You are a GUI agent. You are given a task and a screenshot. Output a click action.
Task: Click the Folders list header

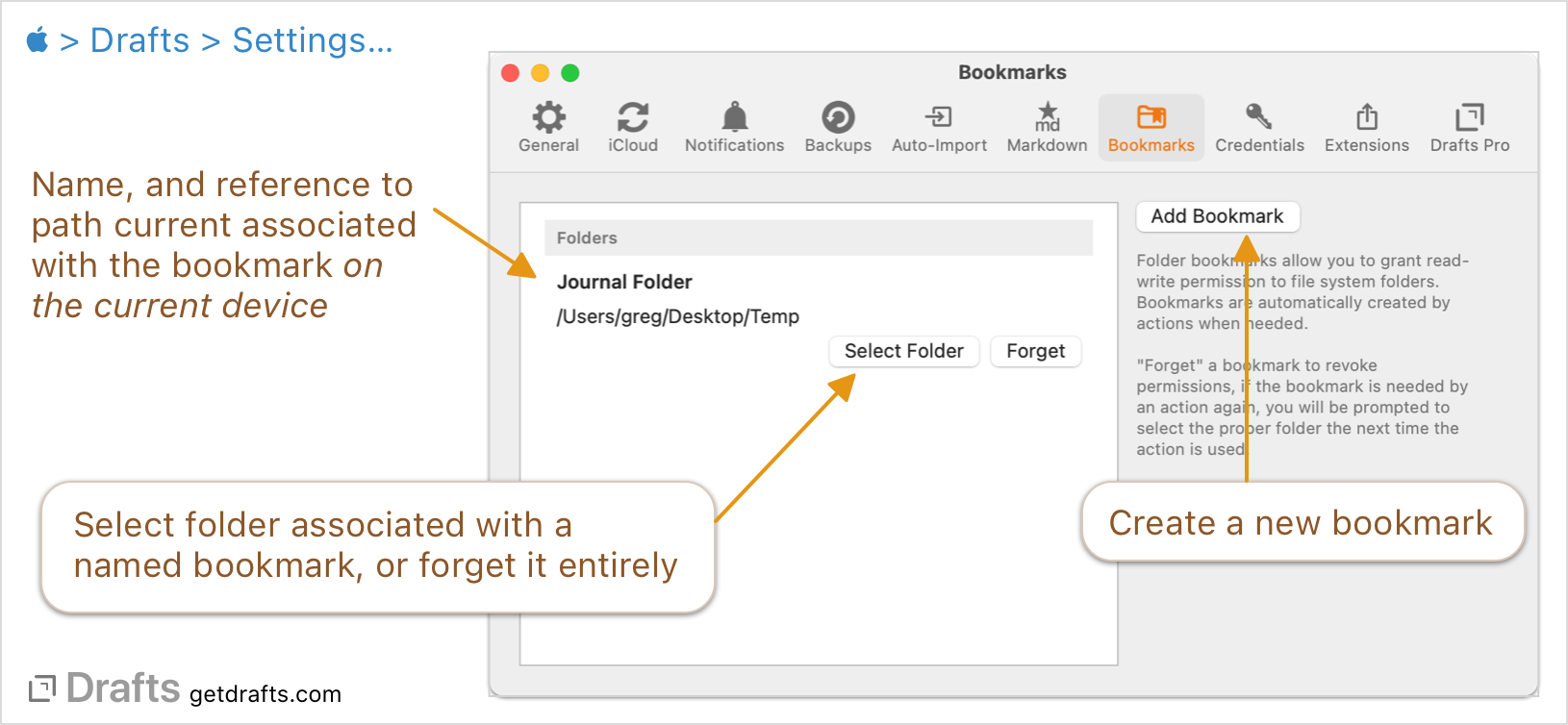[x=819, y=237]
